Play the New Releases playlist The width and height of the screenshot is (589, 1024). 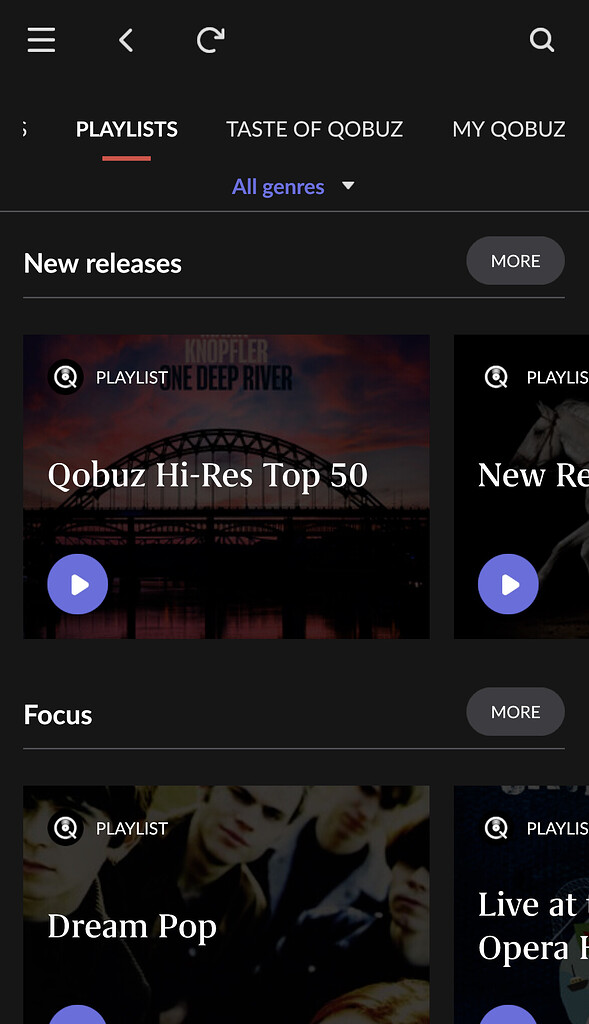(x=508, y=584)
